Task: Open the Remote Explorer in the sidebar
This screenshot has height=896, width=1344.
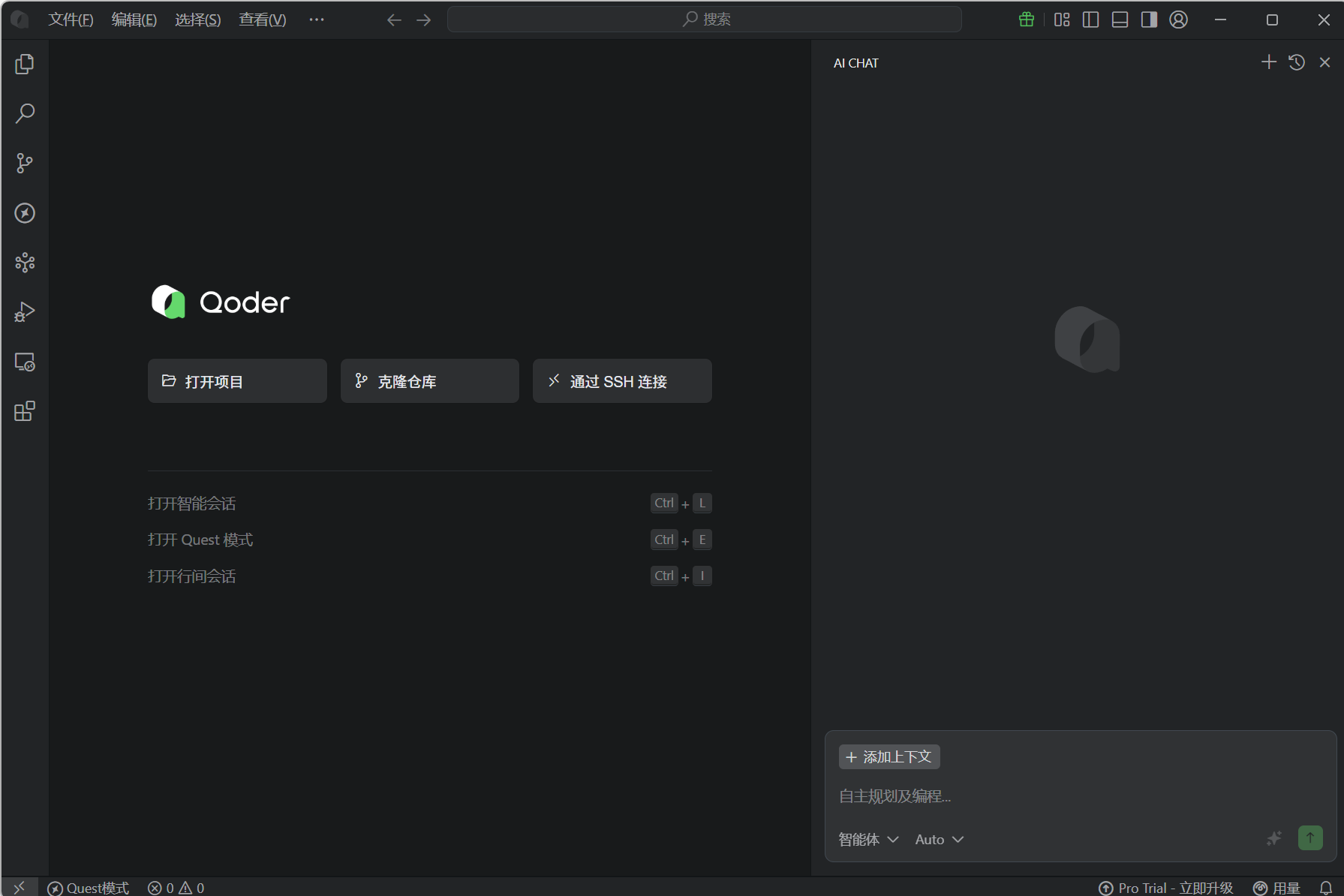Action: 25,362
